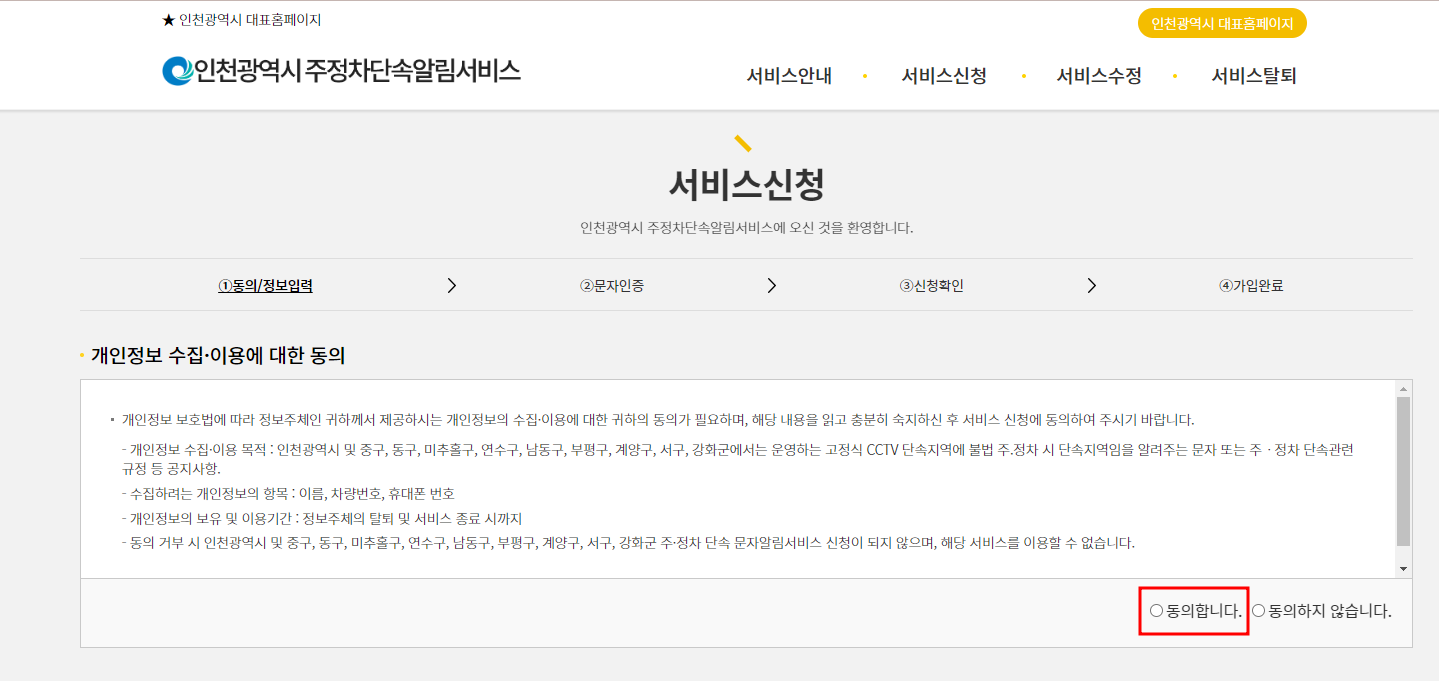Viewport: 1439px width, 681px height.
Task: Click the chevron between 동의/정보입력 and 문자인증
Action: point(451,284)
